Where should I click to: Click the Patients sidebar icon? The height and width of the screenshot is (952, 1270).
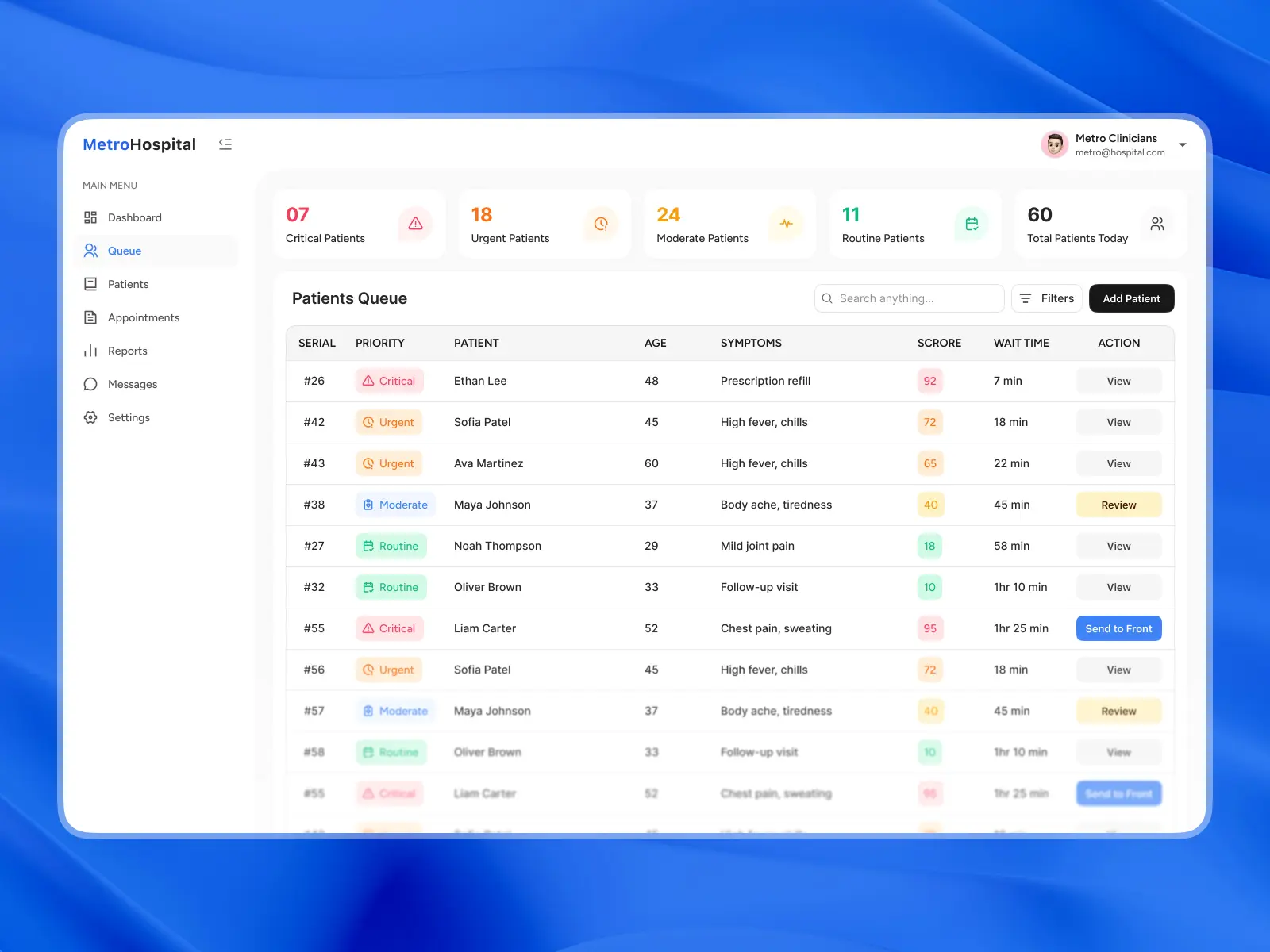pos(90,284)
